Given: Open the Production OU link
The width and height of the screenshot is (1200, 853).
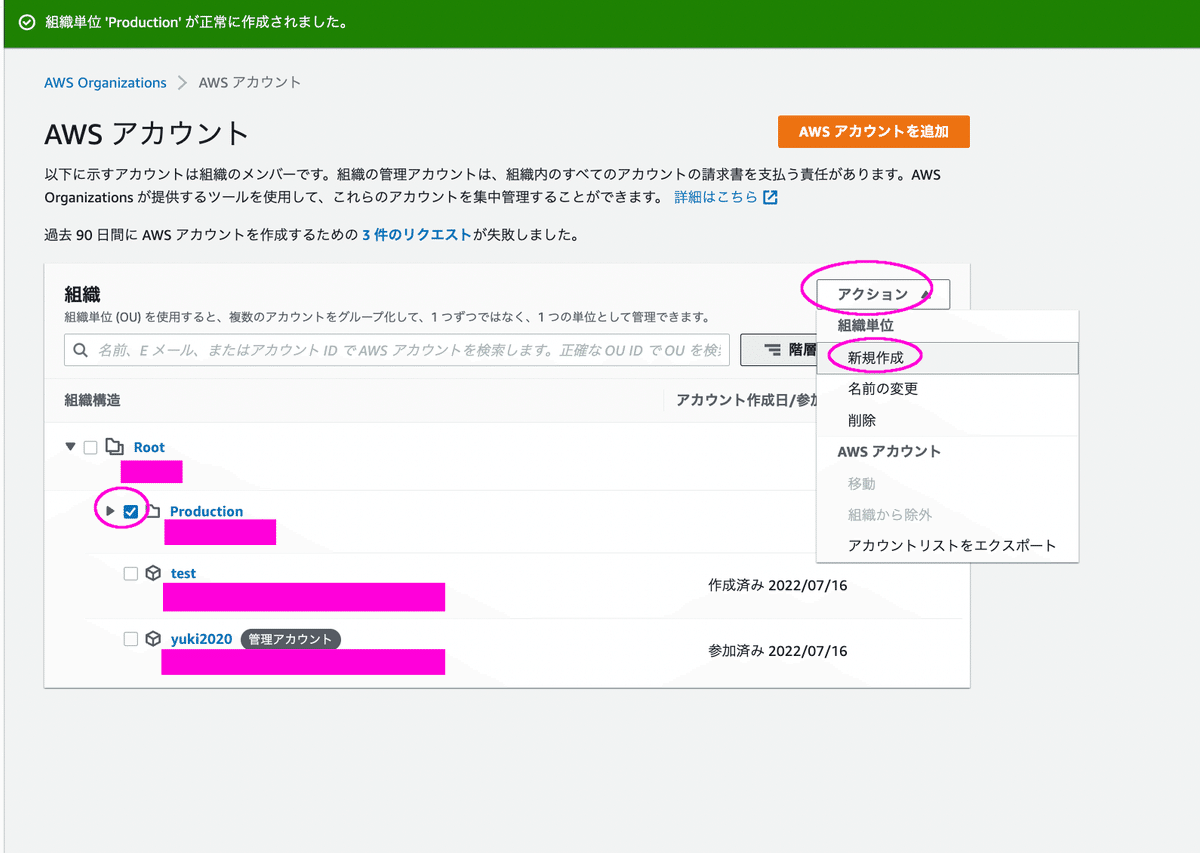Looking at the screenshot, I should point(206,511).
